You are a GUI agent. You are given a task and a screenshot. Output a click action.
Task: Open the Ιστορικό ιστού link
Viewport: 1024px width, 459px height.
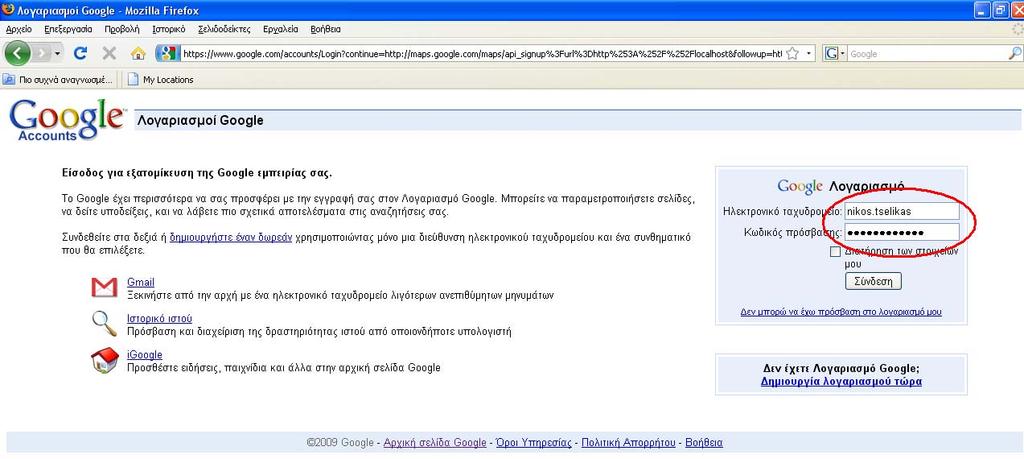[159, 319]
